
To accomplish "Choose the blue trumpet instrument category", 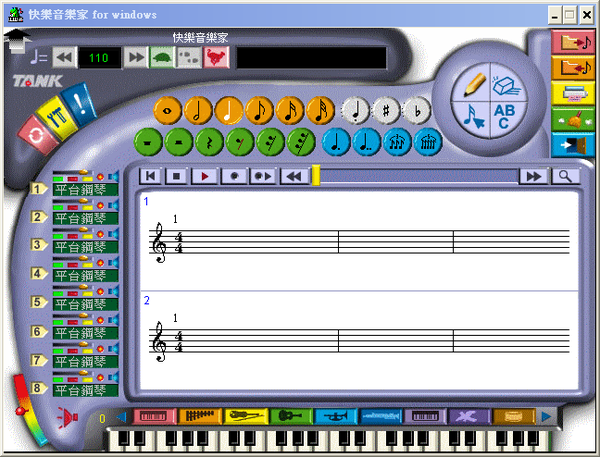I will (x=336, y=416).
